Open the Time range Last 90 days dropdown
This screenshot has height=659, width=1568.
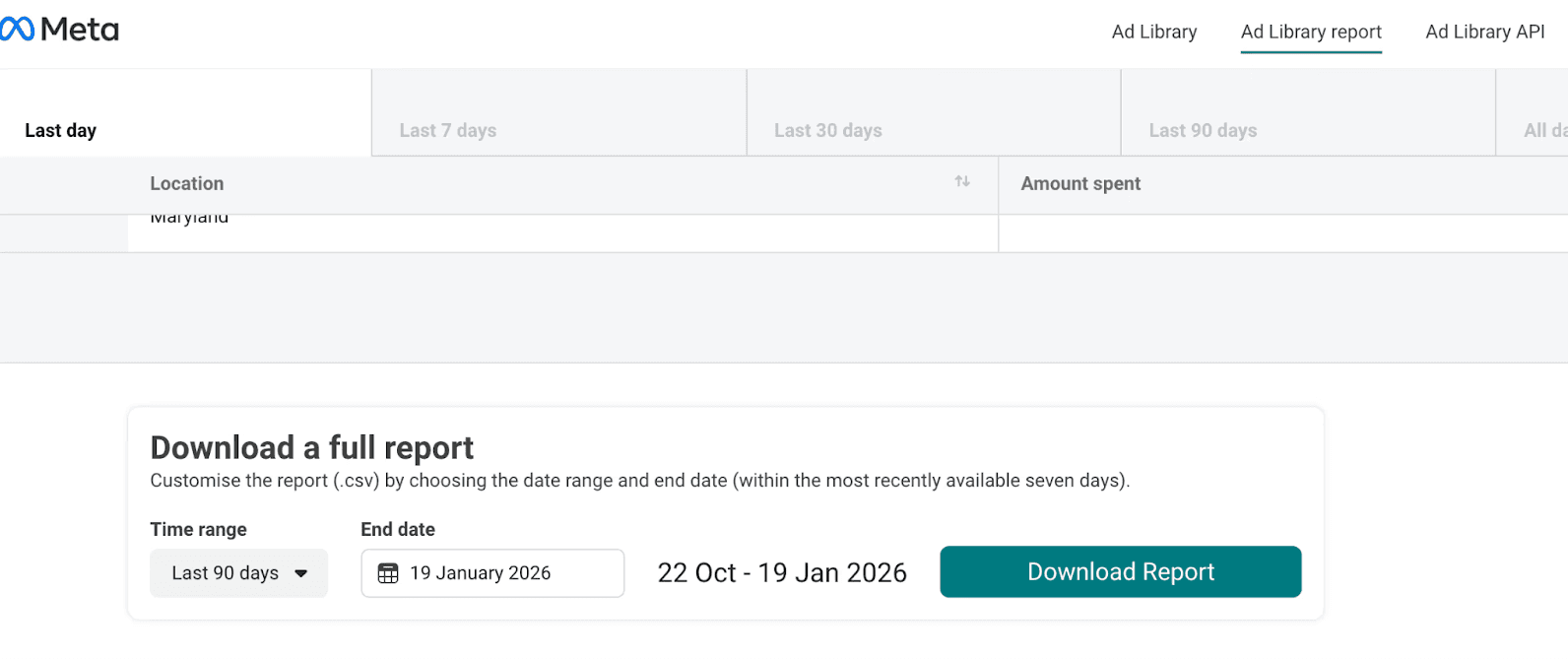tap(238, 573)
